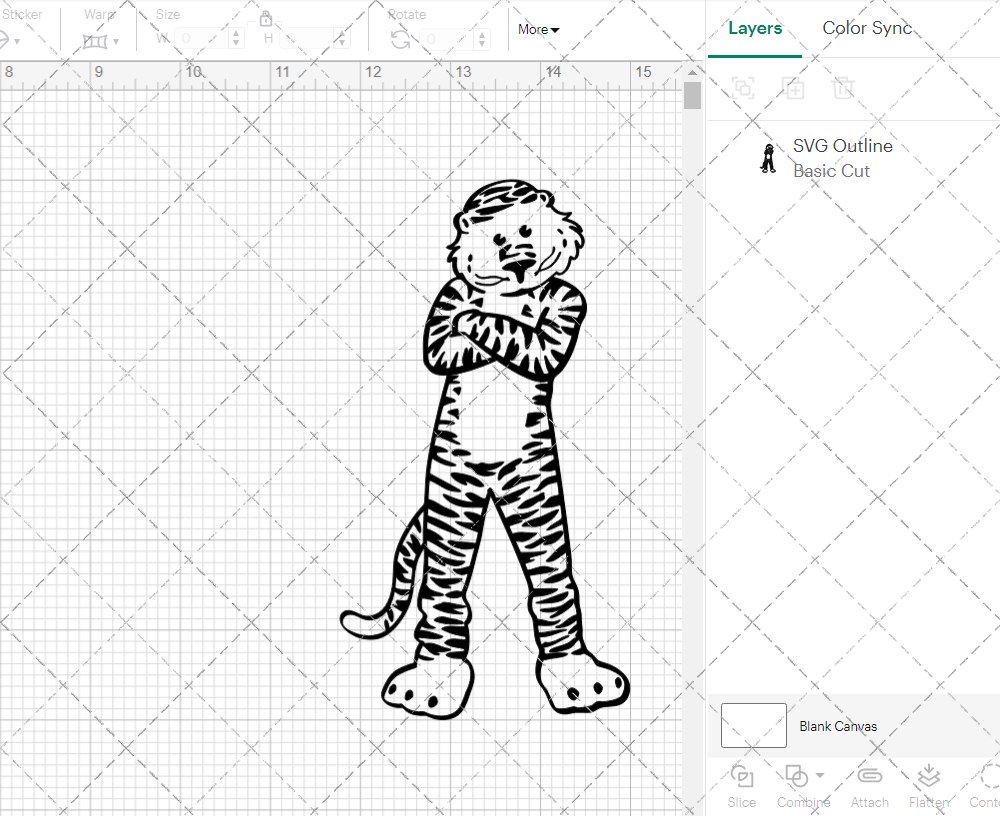Click the group layers icon
Image resolution: width=1000 pixels, height=816 pixels.
click(x=743, y=88)
